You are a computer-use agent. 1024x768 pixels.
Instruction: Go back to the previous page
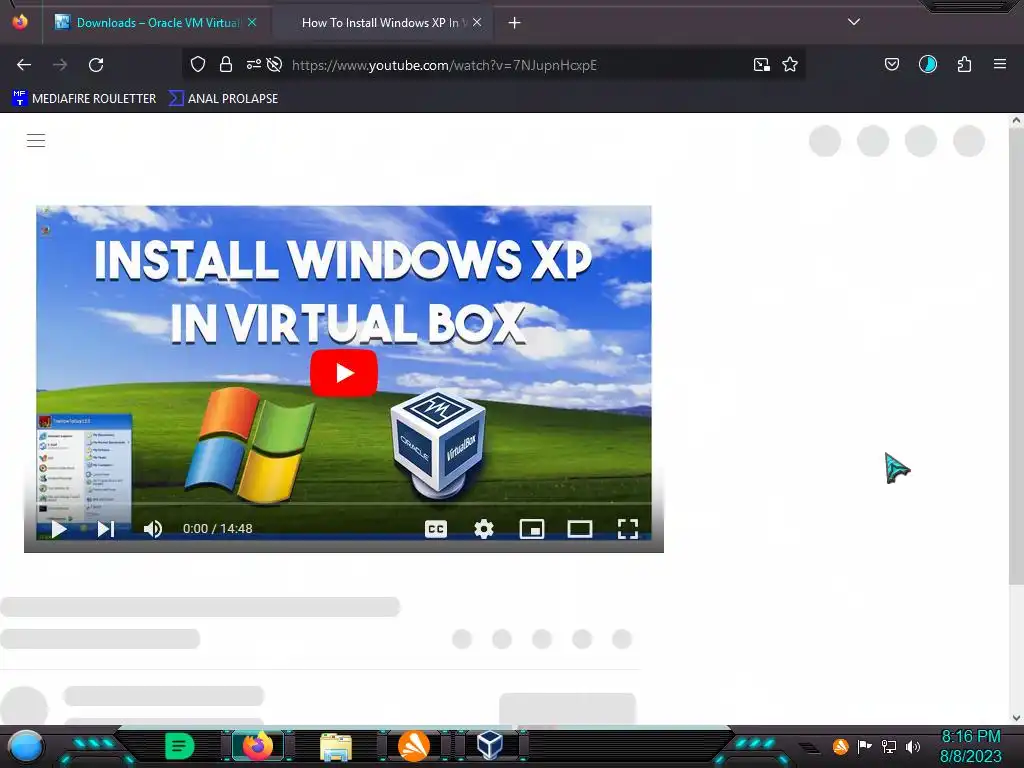point(24,65)
